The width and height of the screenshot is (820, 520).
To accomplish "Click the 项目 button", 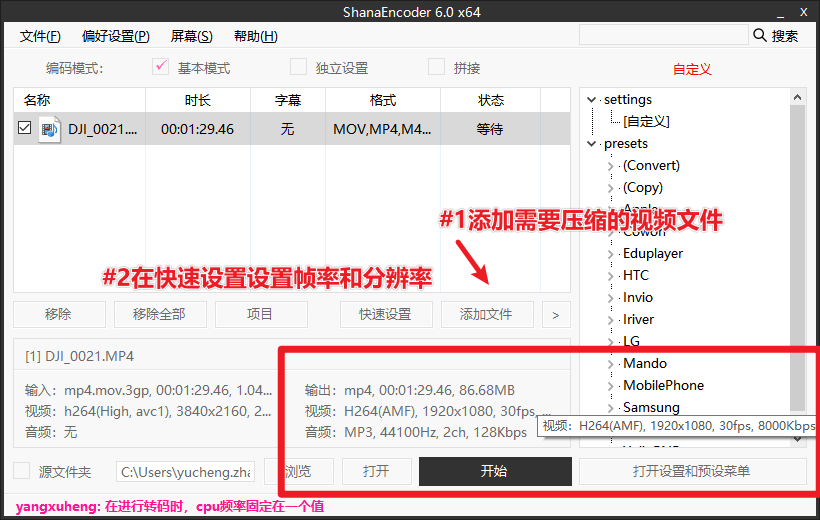I will [261, 314].
